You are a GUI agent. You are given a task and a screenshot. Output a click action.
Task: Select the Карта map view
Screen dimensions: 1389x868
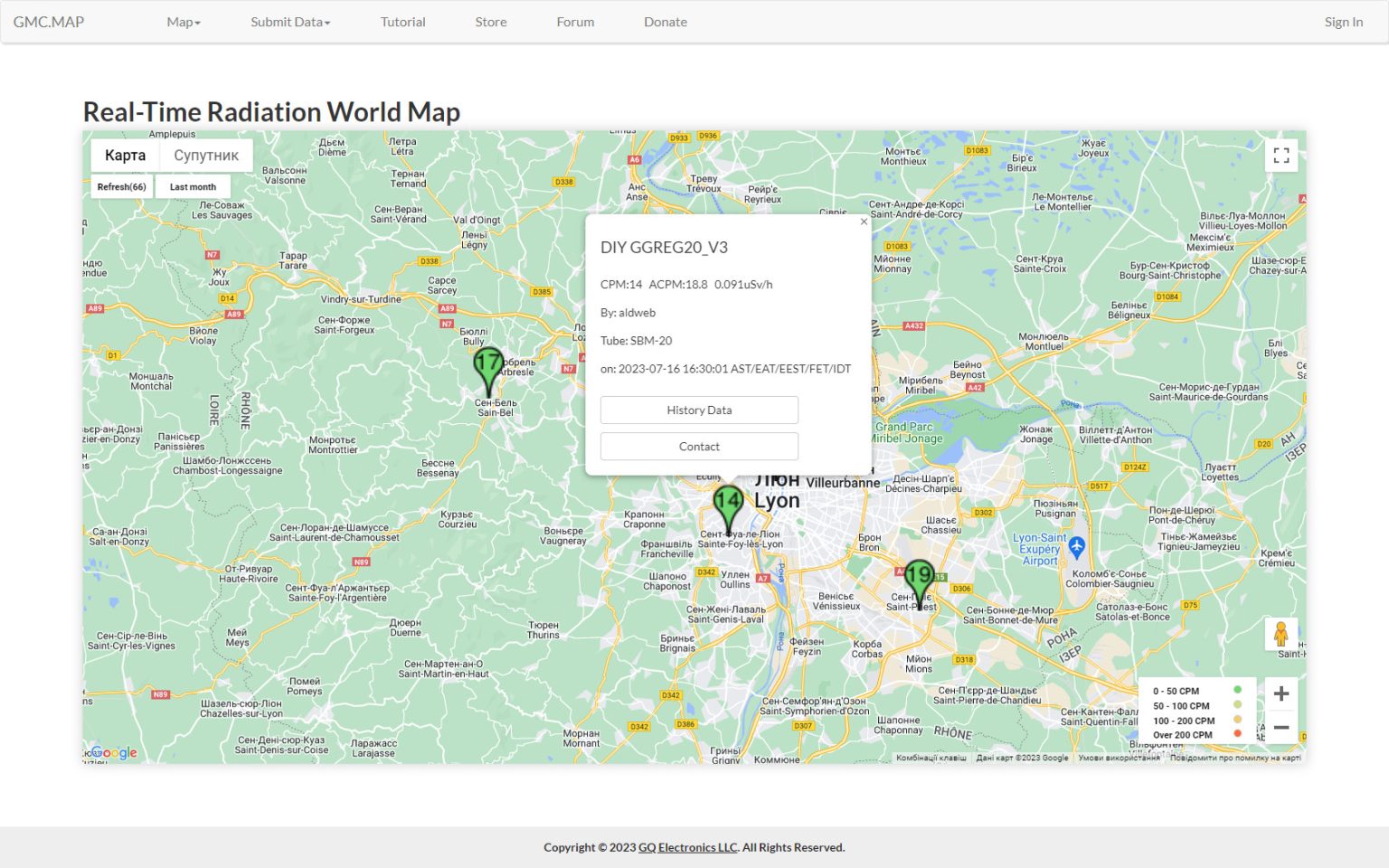pyautogui.click(x=125, y=156)
